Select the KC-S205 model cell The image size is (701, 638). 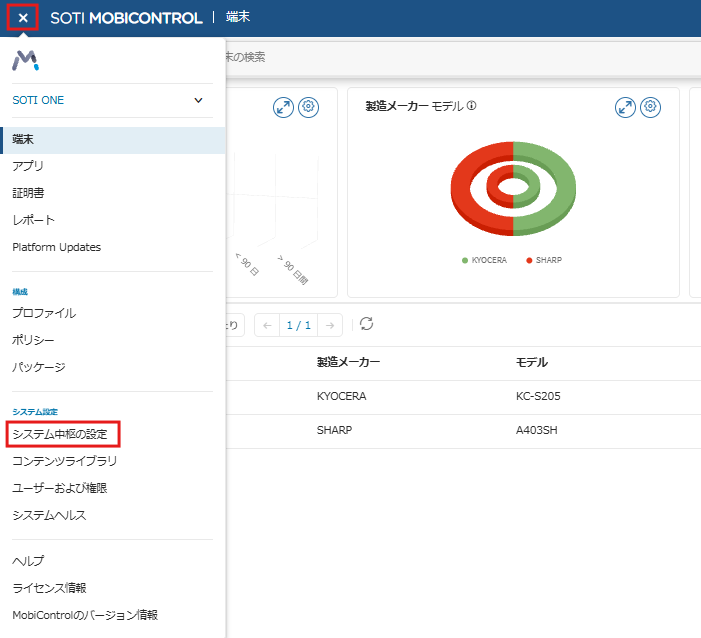pos(538,396)
